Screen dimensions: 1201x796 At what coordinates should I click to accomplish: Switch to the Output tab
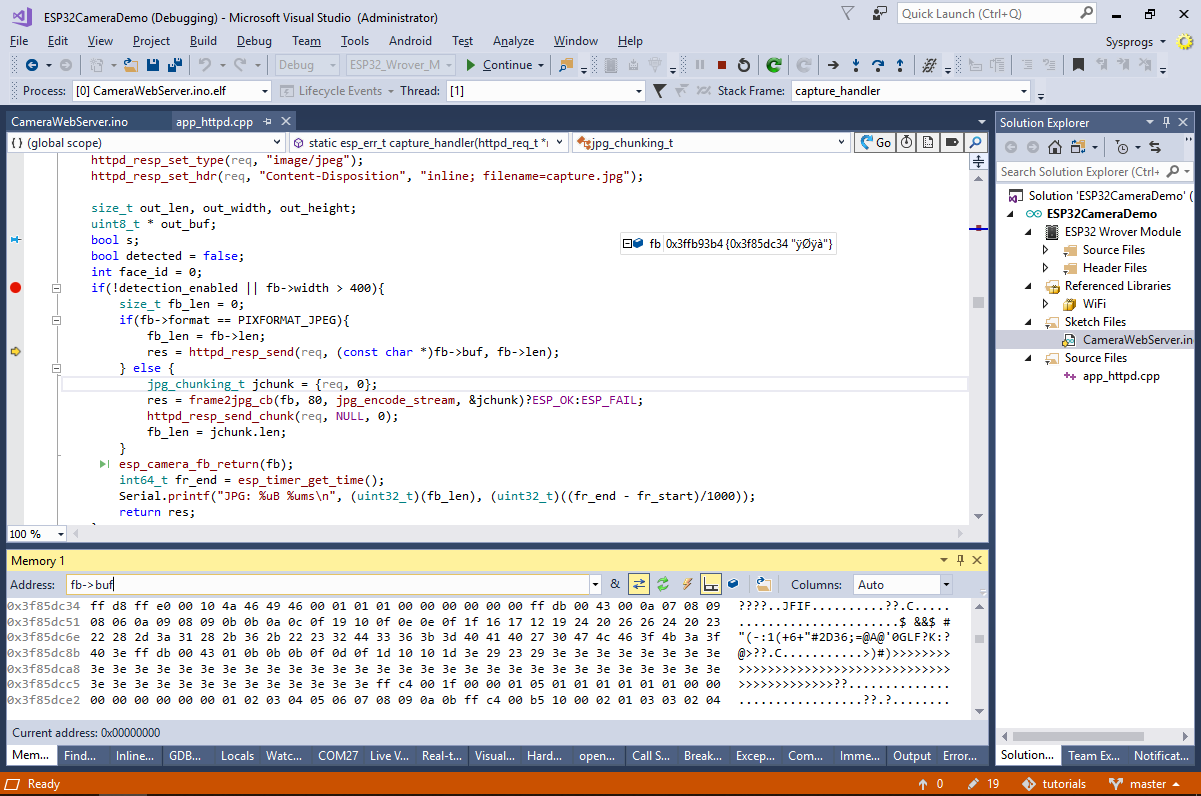pos(912,756)
